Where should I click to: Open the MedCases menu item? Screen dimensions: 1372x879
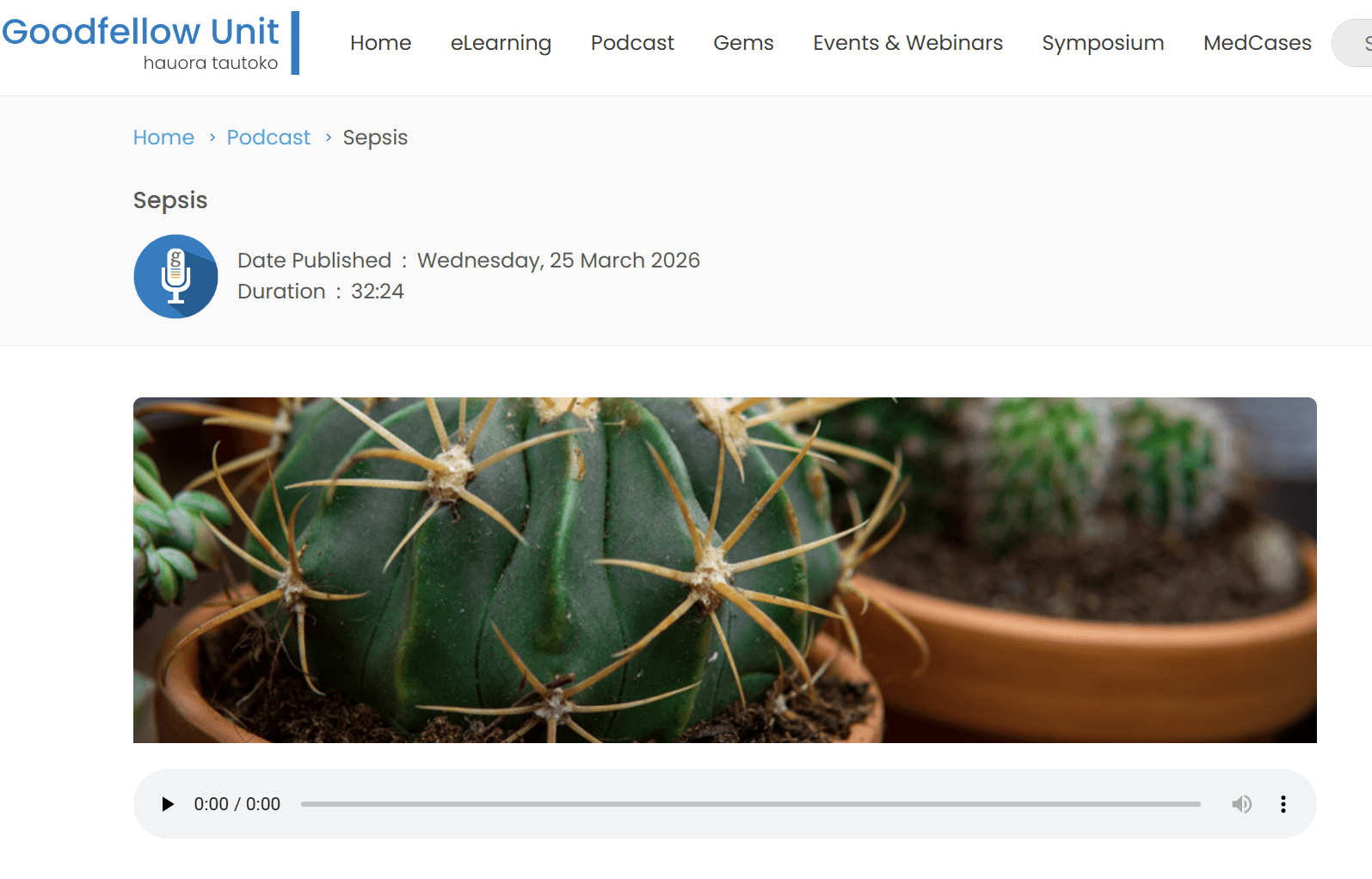(1257, 43)
